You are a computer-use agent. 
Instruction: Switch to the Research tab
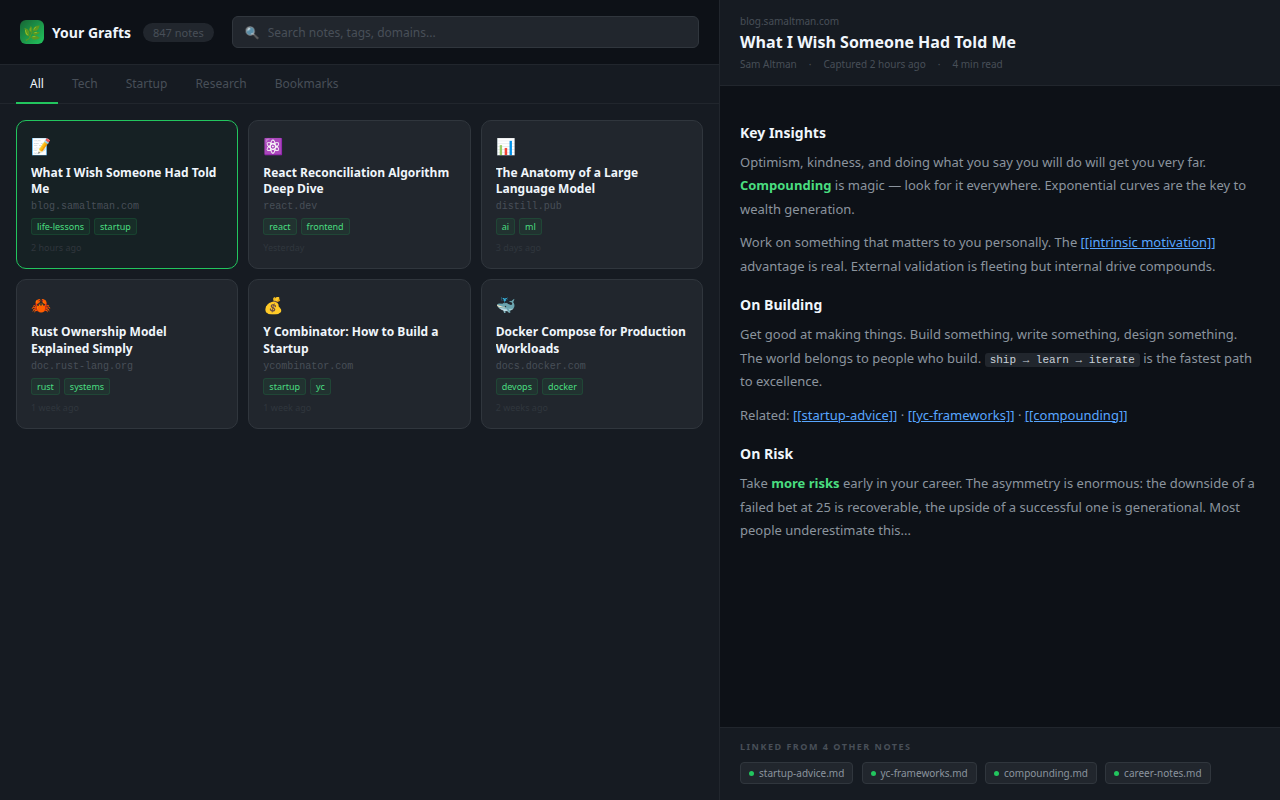(x=220, y=83)
